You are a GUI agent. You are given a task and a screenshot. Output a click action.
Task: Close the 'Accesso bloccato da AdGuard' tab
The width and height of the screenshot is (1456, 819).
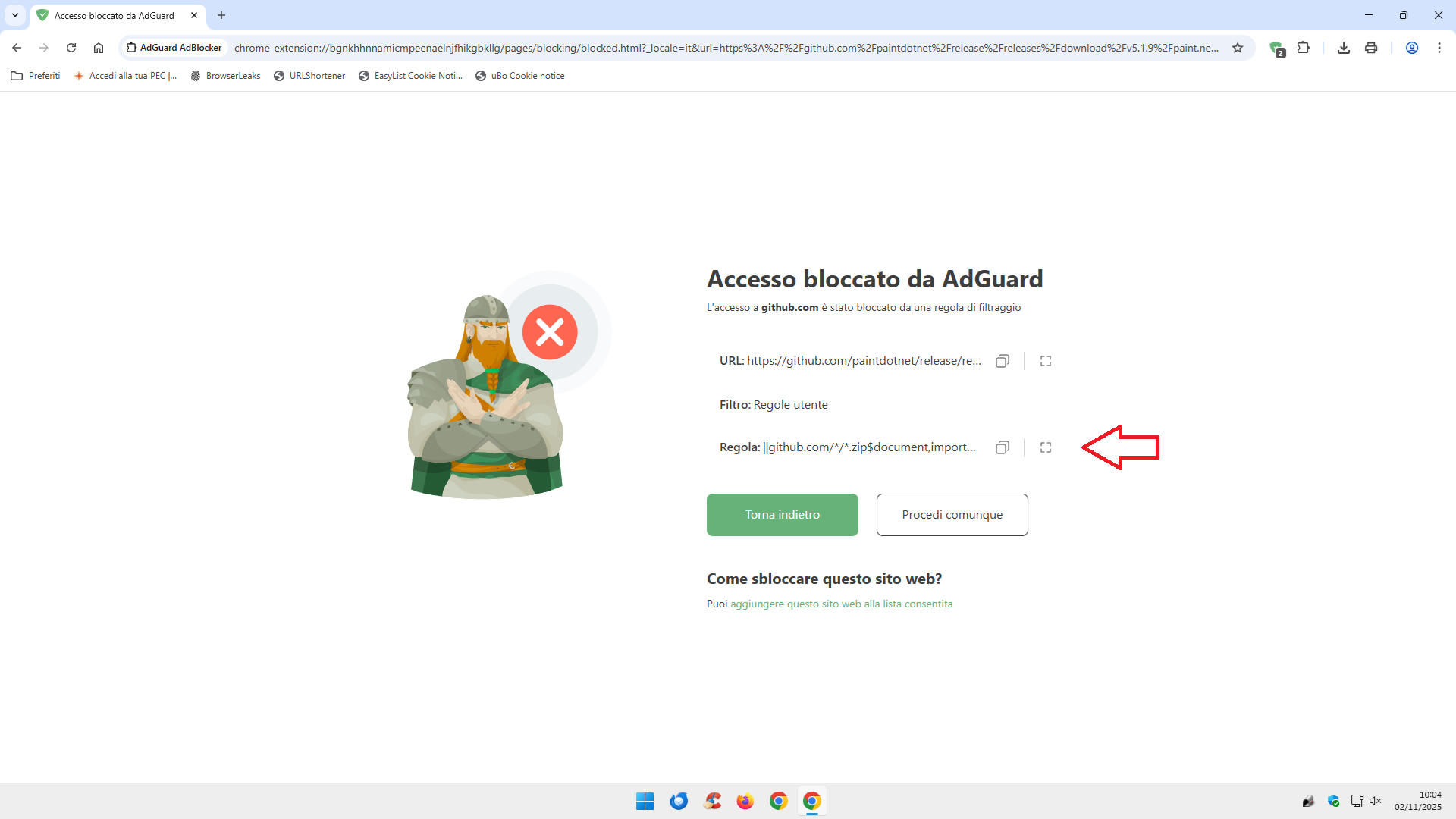click(x=194, y=15)
